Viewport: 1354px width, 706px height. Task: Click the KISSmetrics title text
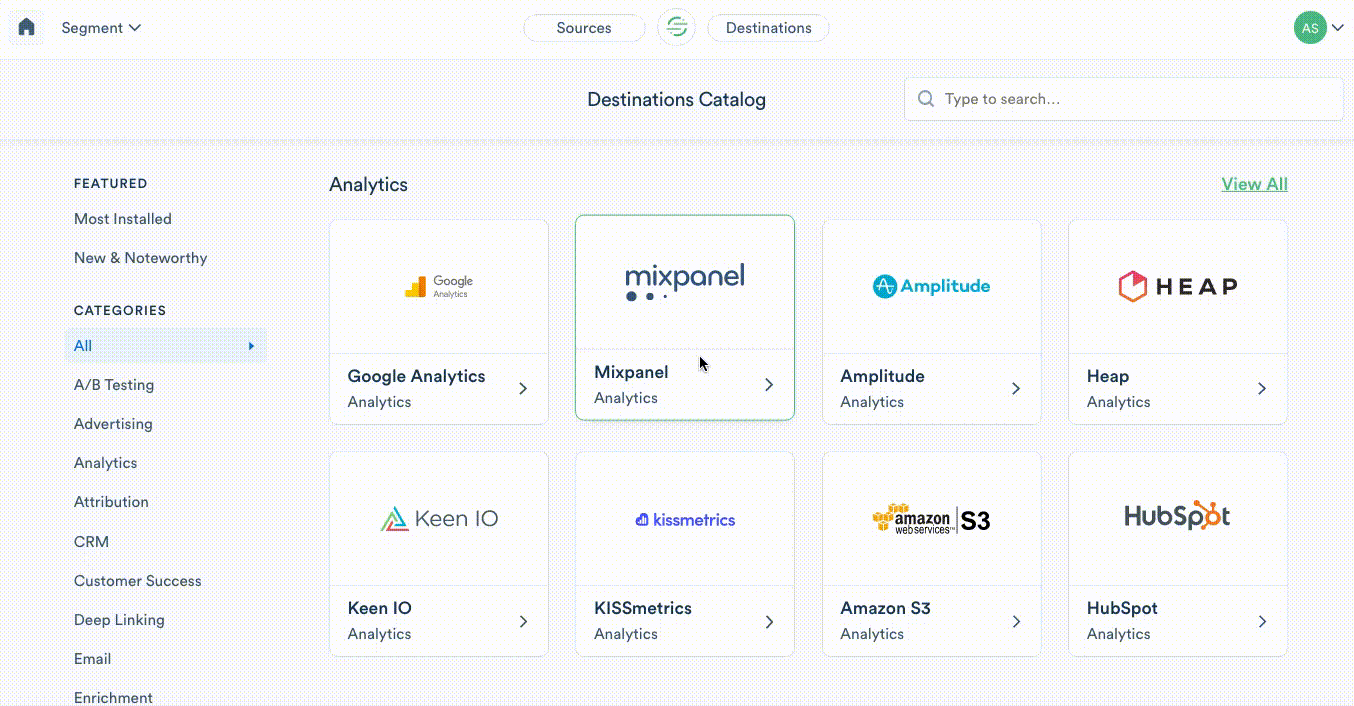(643, 608)
